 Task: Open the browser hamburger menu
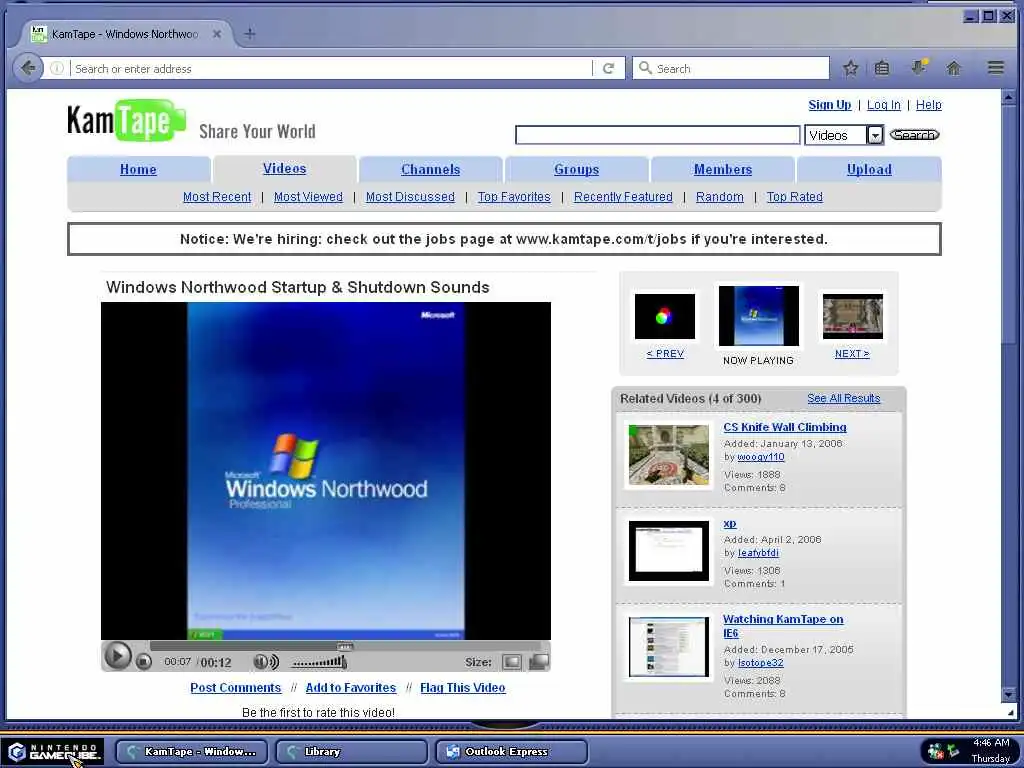tap(995, 67)
